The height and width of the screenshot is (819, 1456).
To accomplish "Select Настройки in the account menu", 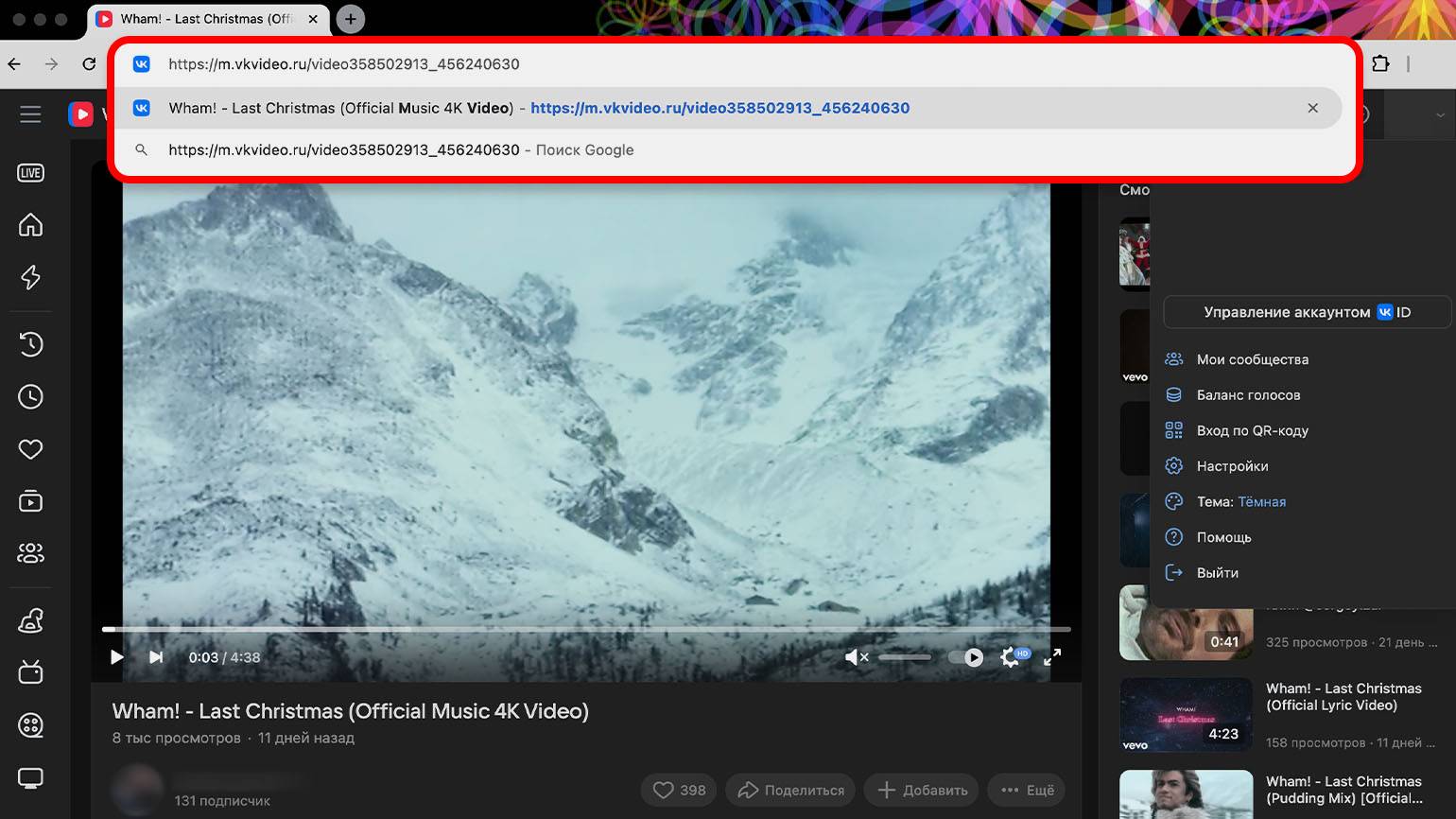I will pyautogui.click(x=1232, y=466).
